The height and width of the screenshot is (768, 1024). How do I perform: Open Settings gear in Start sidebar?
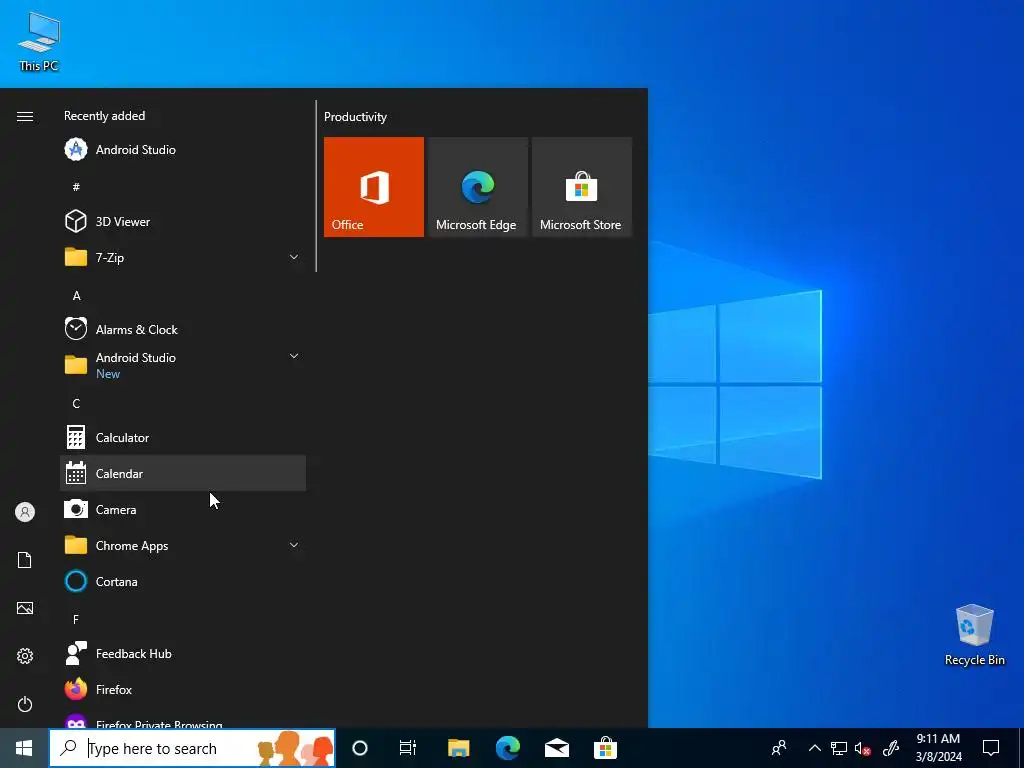[25, 656]
